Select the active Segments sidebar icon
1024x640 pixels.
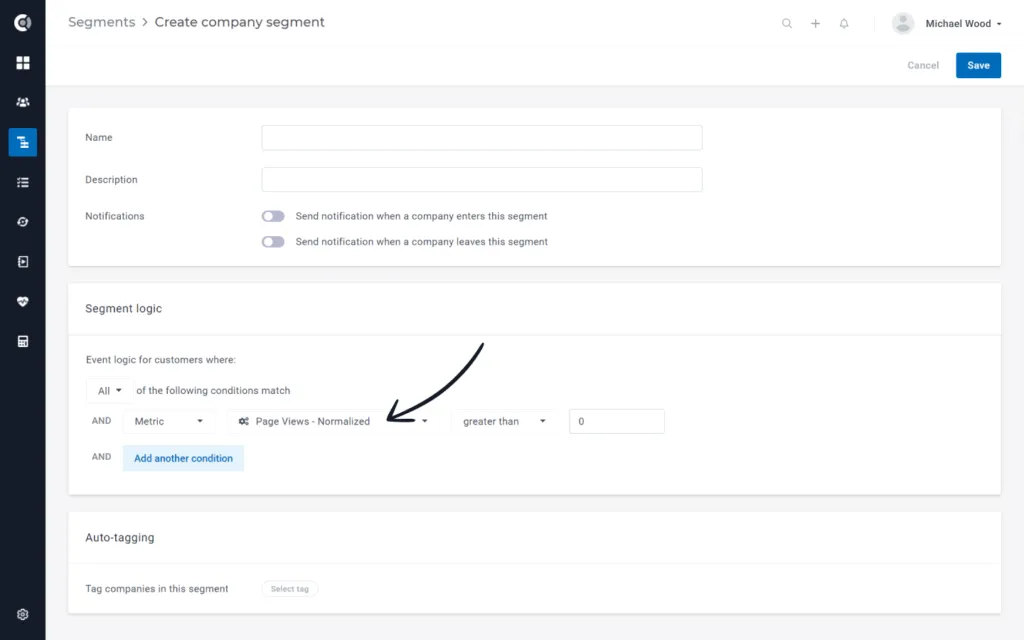point(23,142)
